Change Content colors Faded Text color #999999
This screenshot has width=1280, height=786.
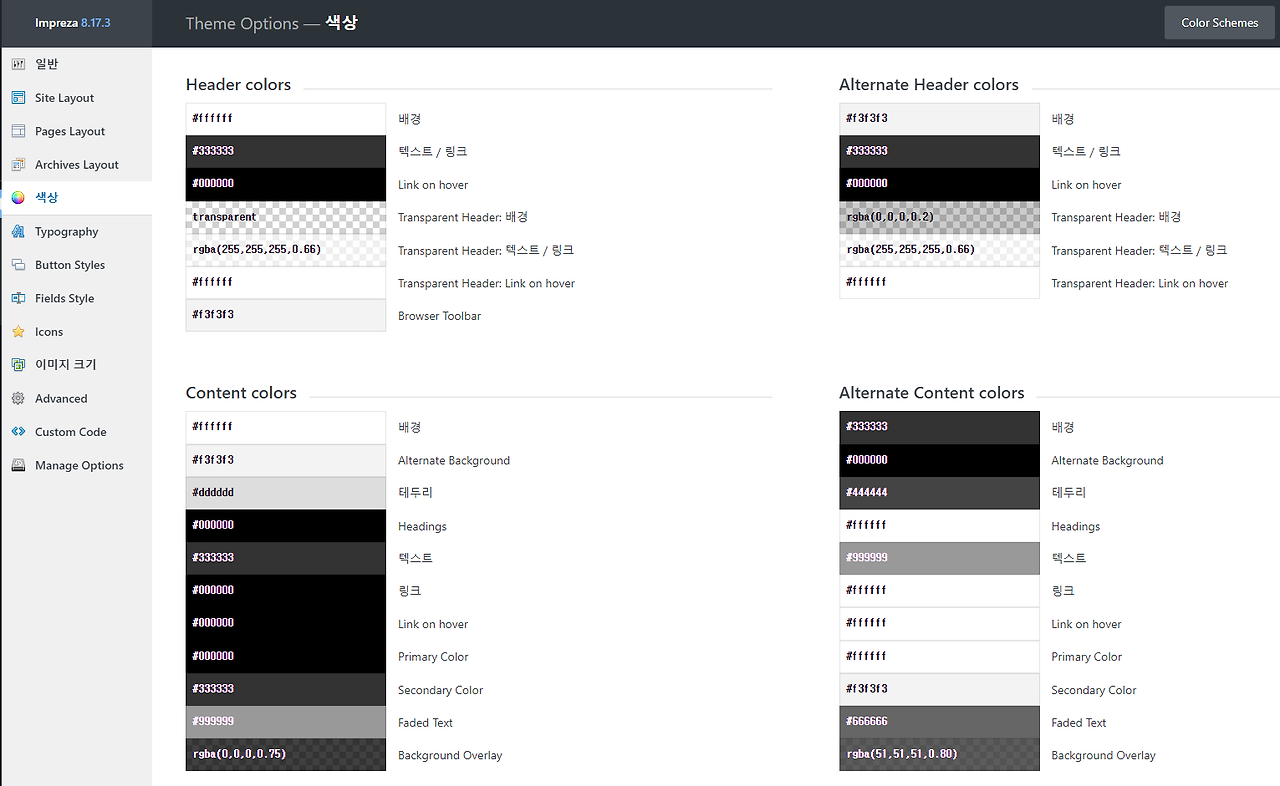point(286,722)
